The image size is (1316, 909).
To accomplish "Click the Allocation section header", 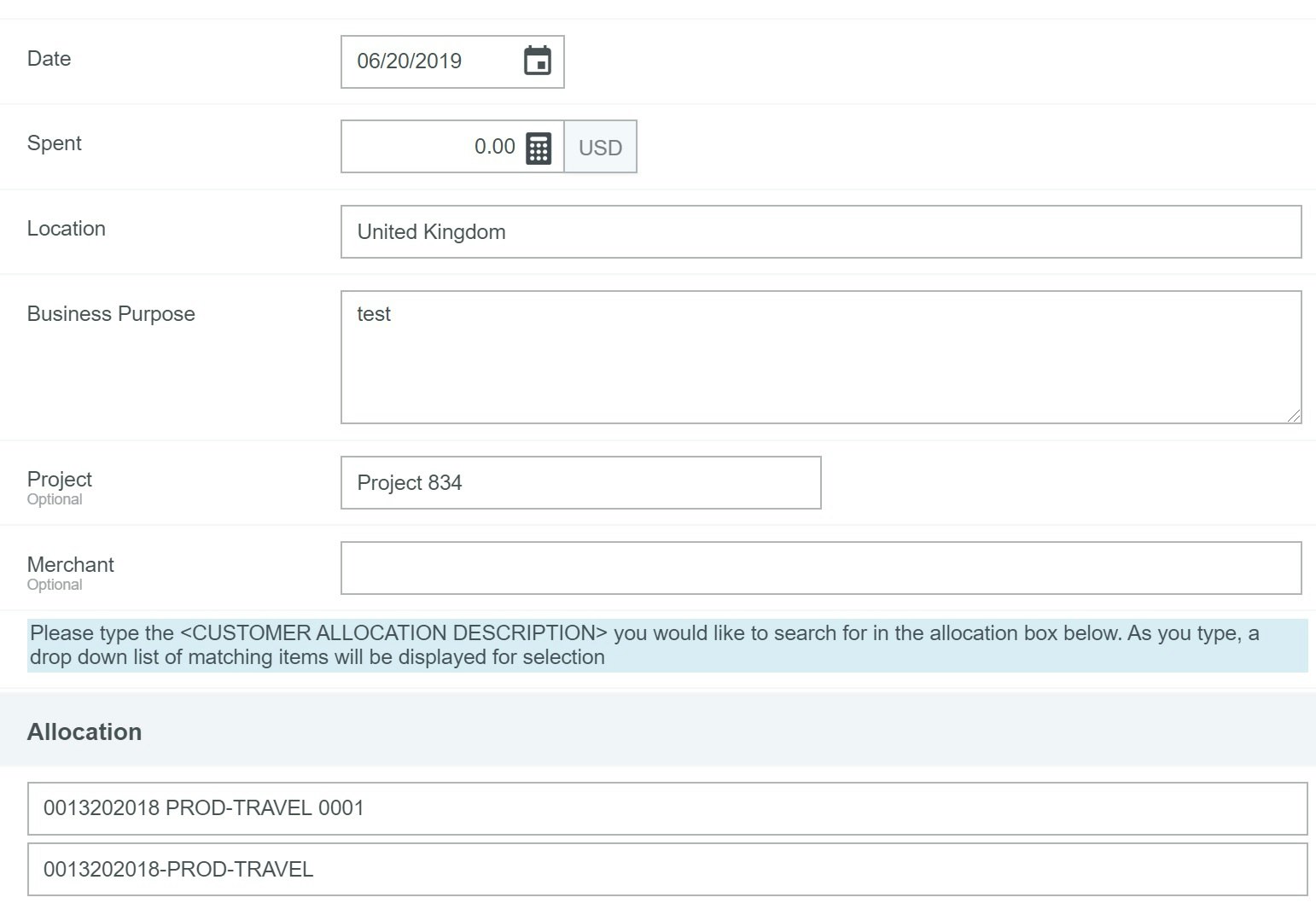I will [84, 731].
